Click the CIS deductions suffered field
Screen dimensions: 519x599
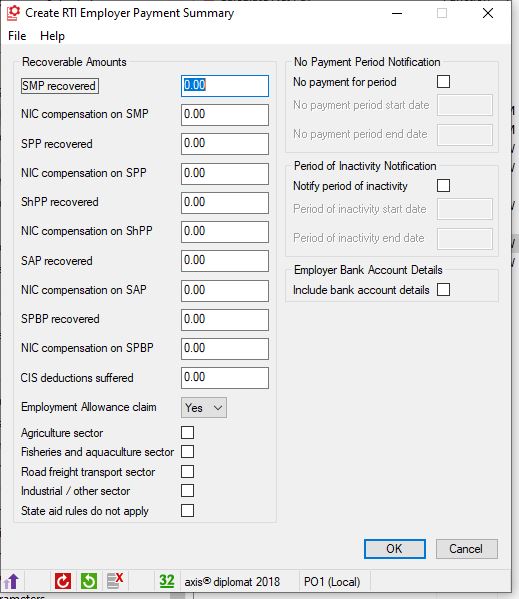(225, 378)
